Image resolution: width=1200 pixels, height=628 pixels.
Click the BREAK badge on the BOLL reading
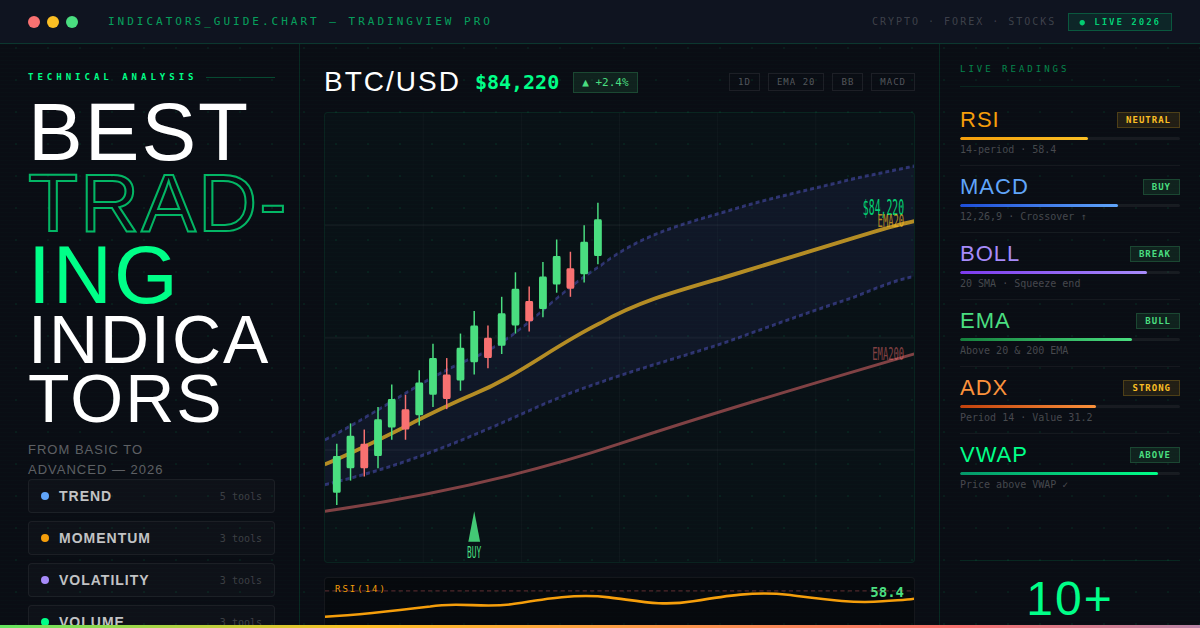click(1155, 254)
